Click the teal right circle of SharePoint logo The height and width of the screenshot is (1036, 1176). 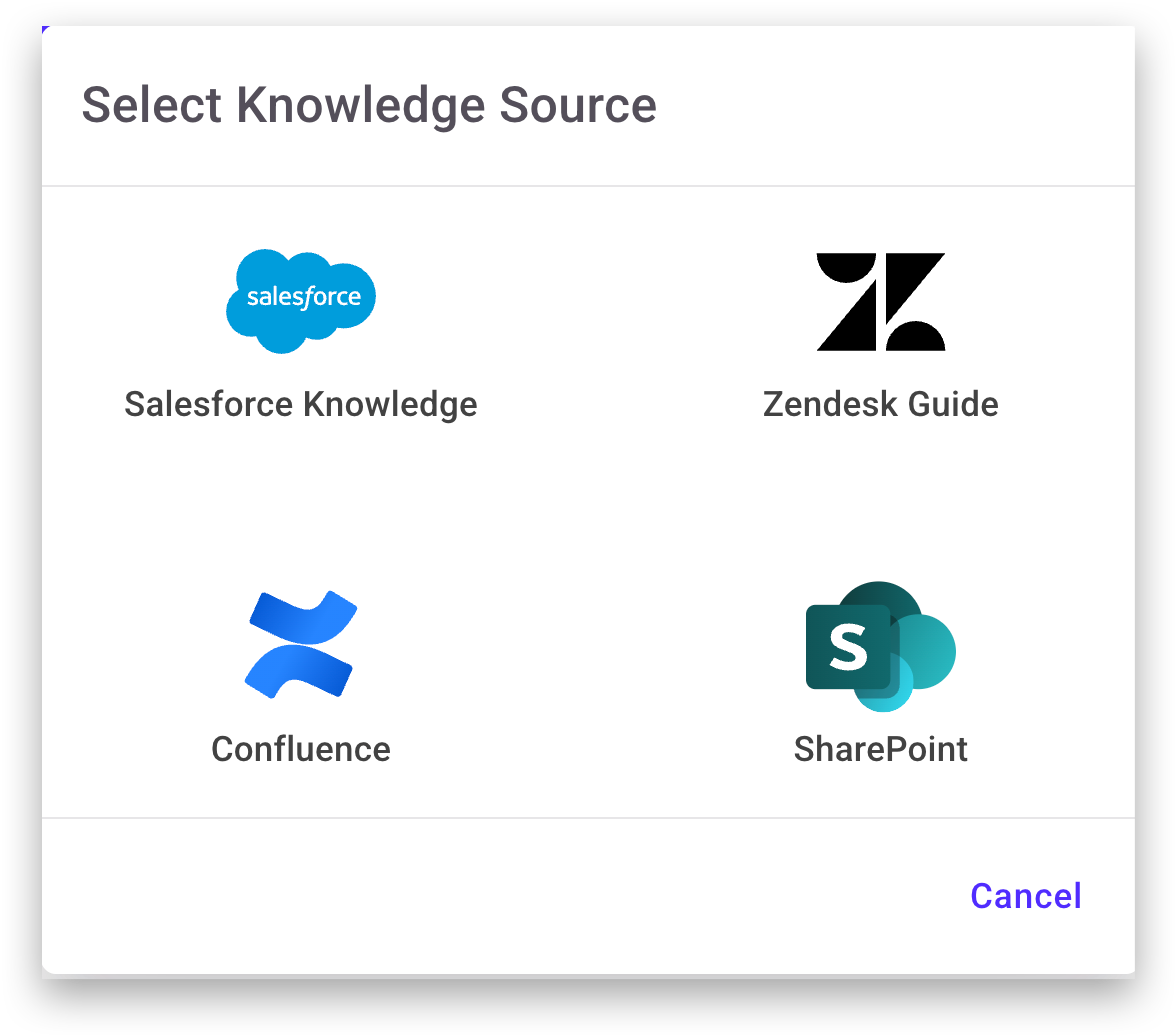coord(930,652)
